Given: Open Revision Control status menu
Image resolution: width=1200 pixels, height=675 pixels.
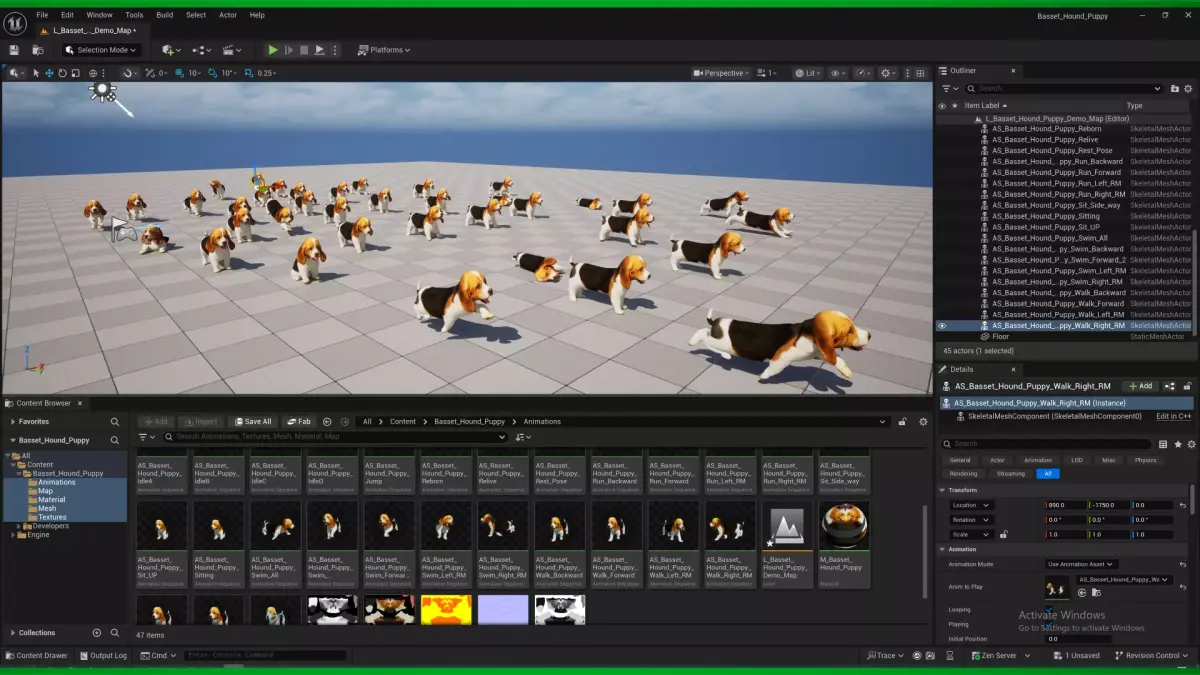Looking at the screenshot, I should point(1152,656).
